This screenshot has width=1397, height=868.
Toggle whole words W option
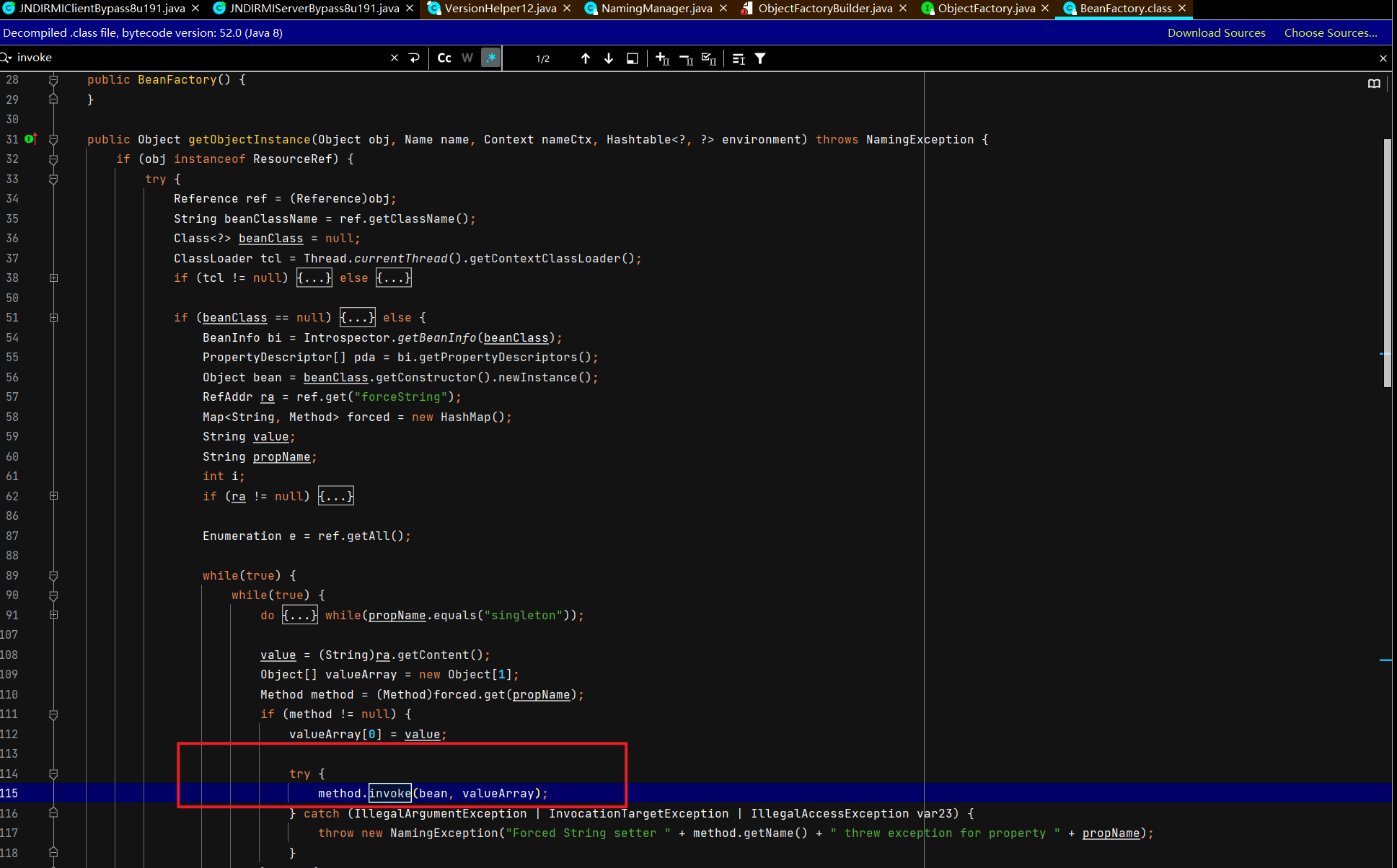click(x=467, y=58)
